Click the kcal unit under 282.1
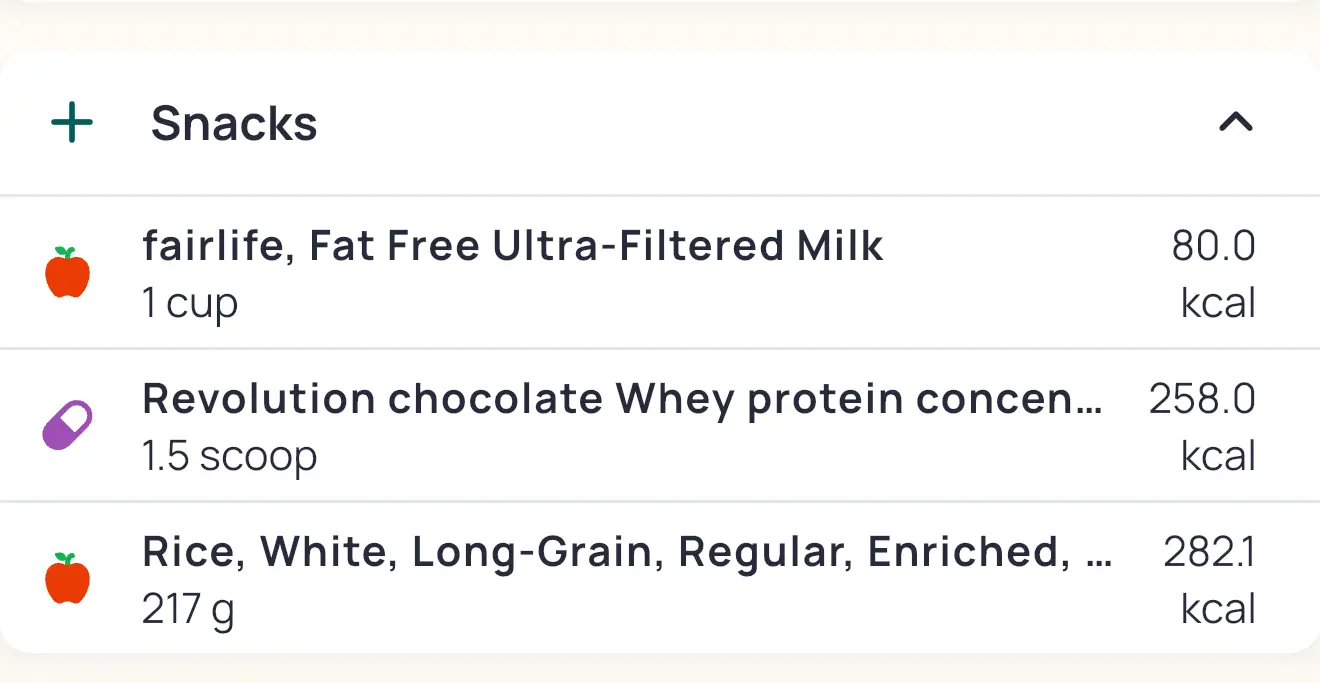The image size is (1320, 683). tap(1218, 609)
